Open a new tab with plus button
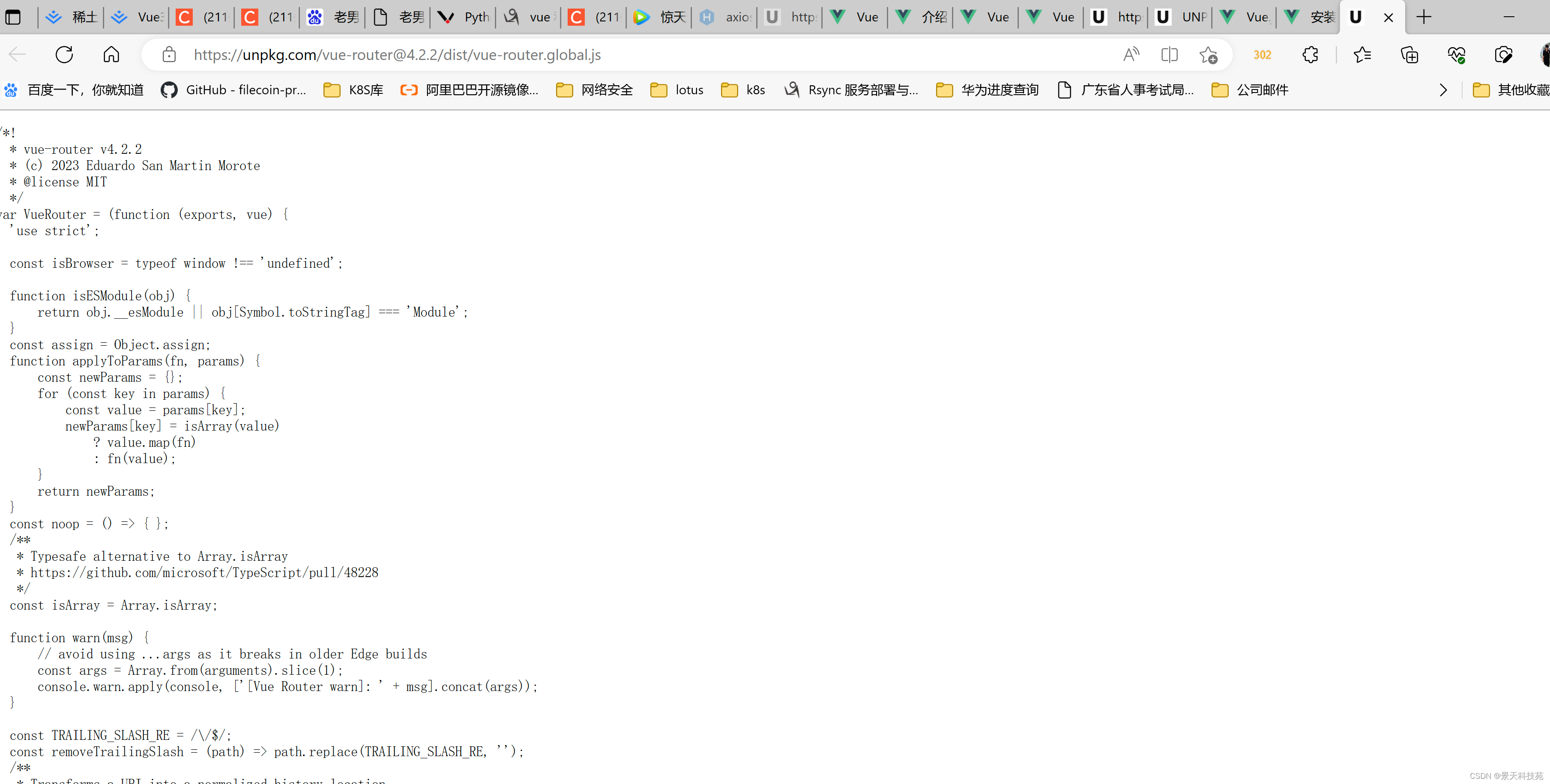The image size is (1550, 784). pyautogui.click(x=1424, y=17)
